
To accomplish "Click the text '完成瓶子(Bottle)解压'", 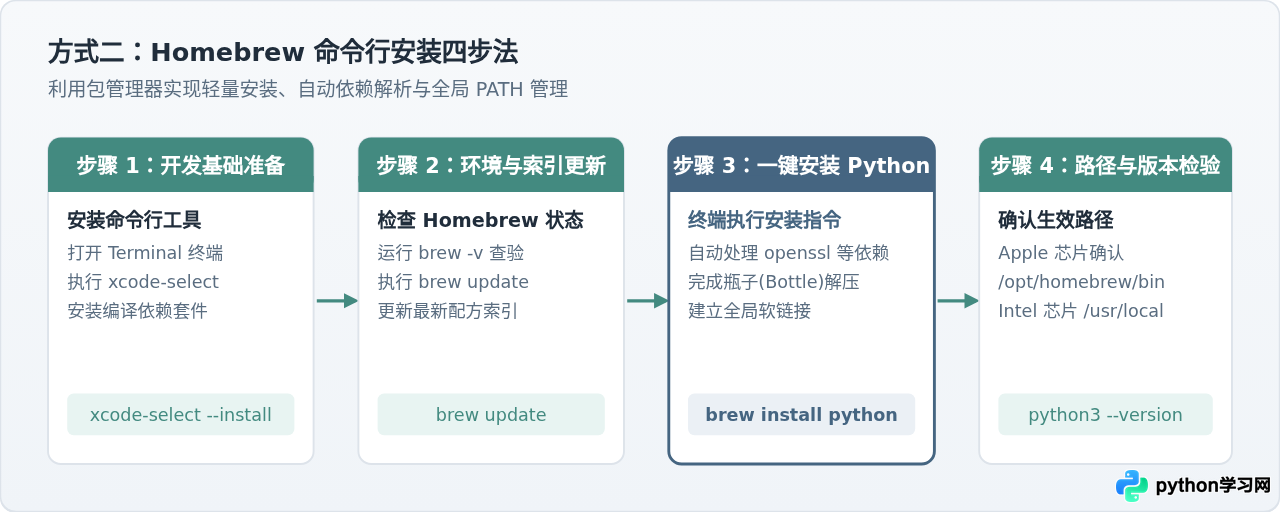I will point(774,282).
